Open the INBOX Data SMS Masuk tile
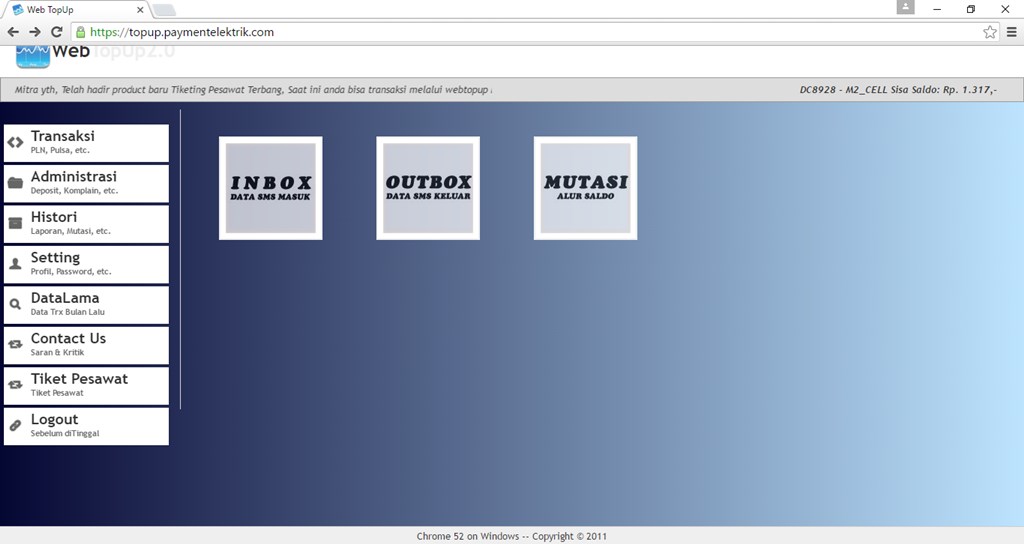 270,188
